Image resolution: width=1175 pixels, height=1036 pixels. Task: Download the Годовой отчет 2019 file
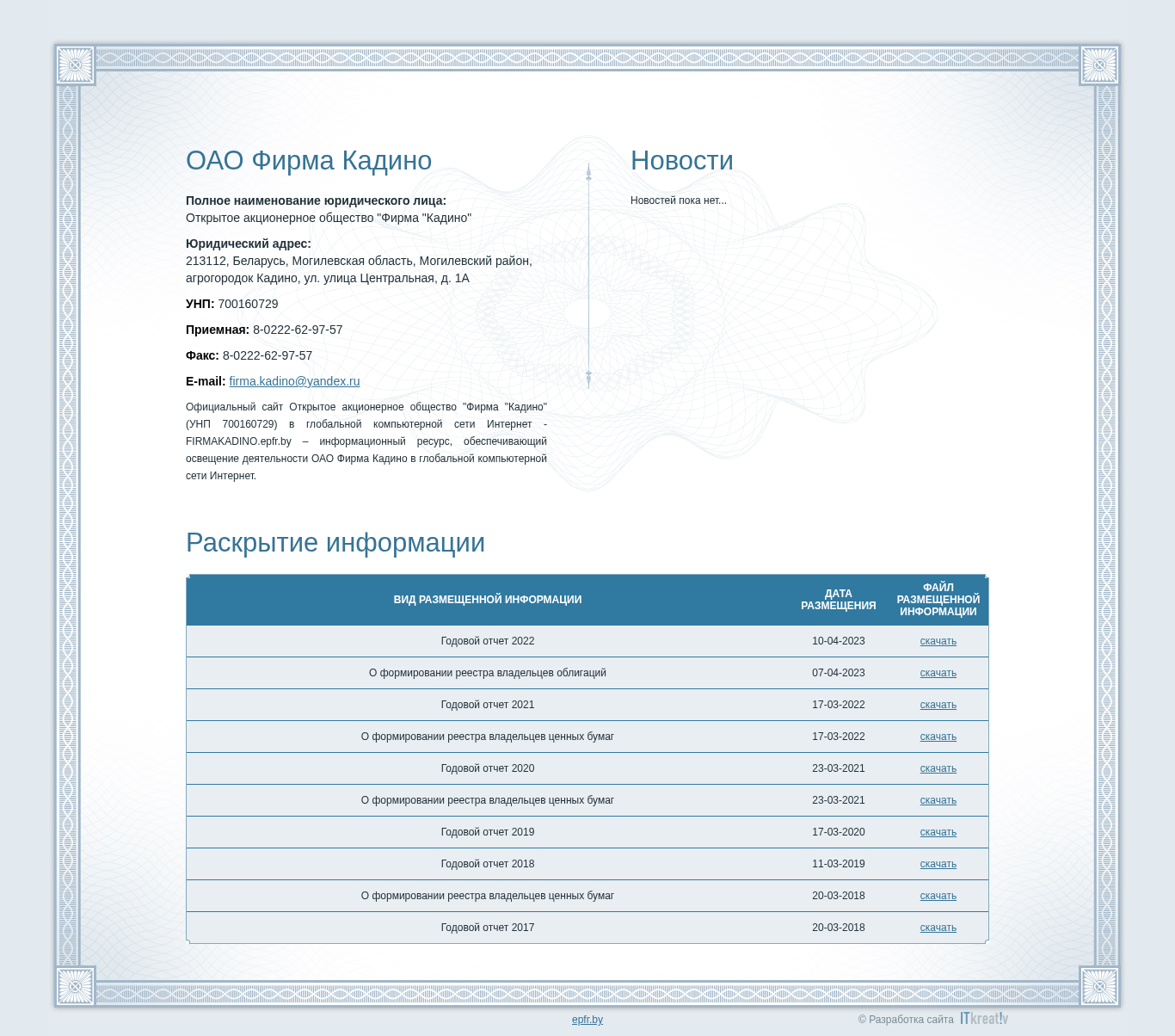pyautogui.click(x=938, y=832)
